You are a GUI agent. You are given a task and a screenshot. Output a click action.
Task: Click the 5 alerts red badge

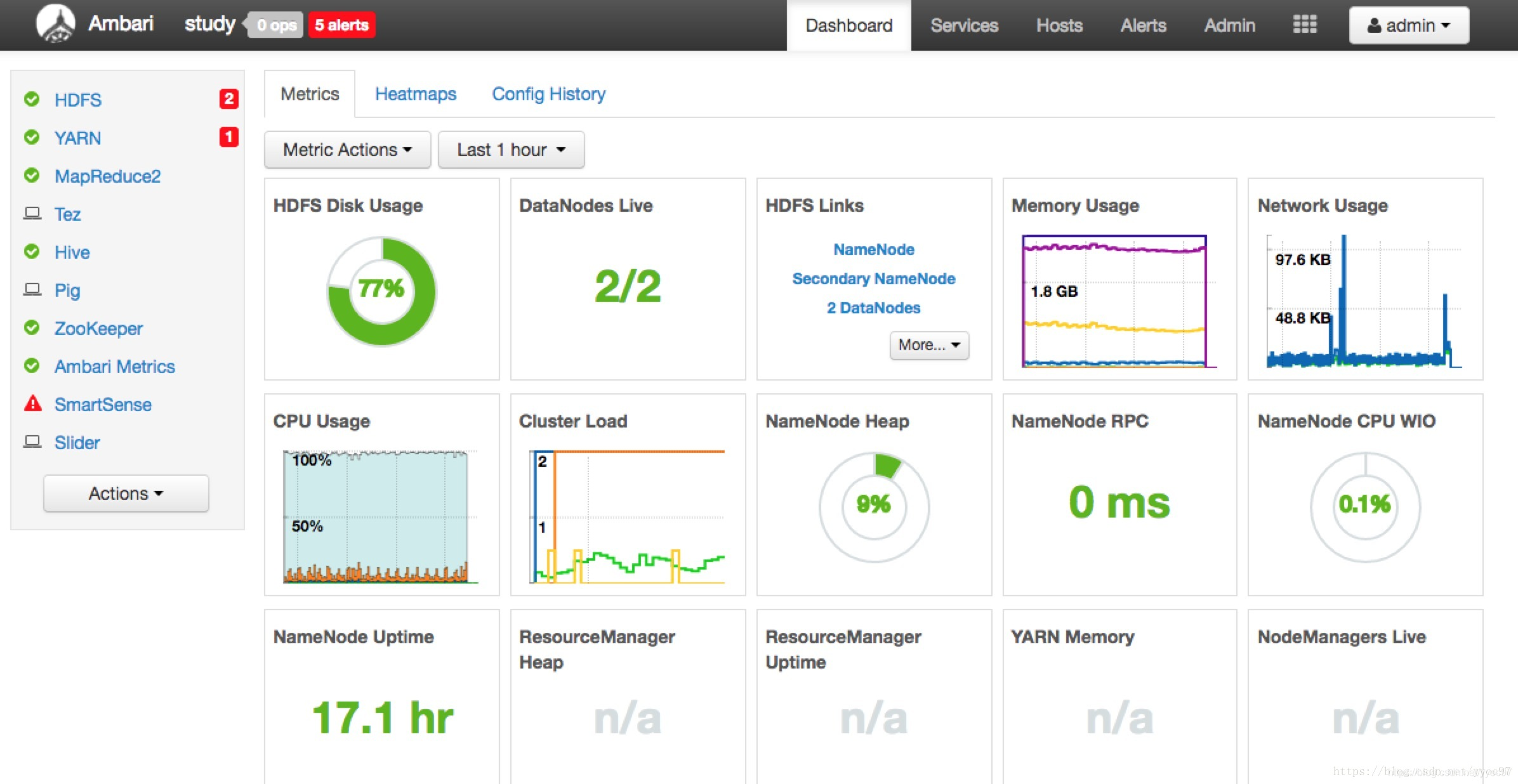click(342, 25)
